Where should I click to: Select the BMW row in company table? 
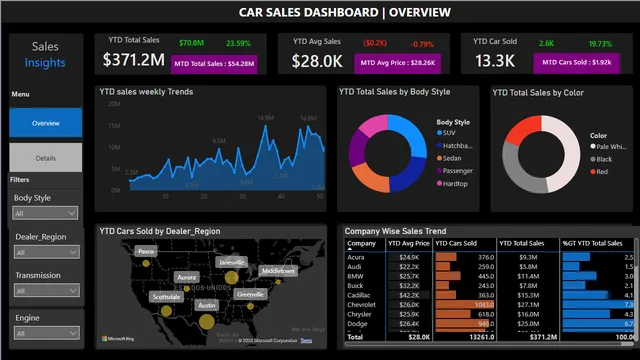(490, 276)
